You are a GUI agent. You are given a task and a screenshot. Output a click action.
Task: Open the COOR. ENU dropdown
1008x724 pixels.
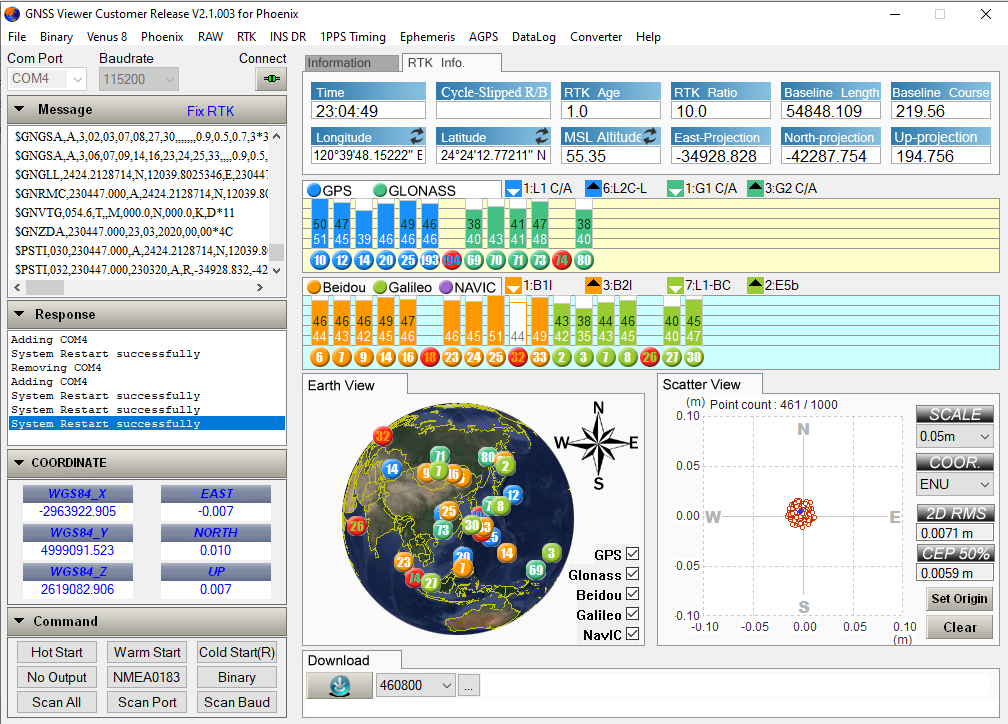click(954, 485)
